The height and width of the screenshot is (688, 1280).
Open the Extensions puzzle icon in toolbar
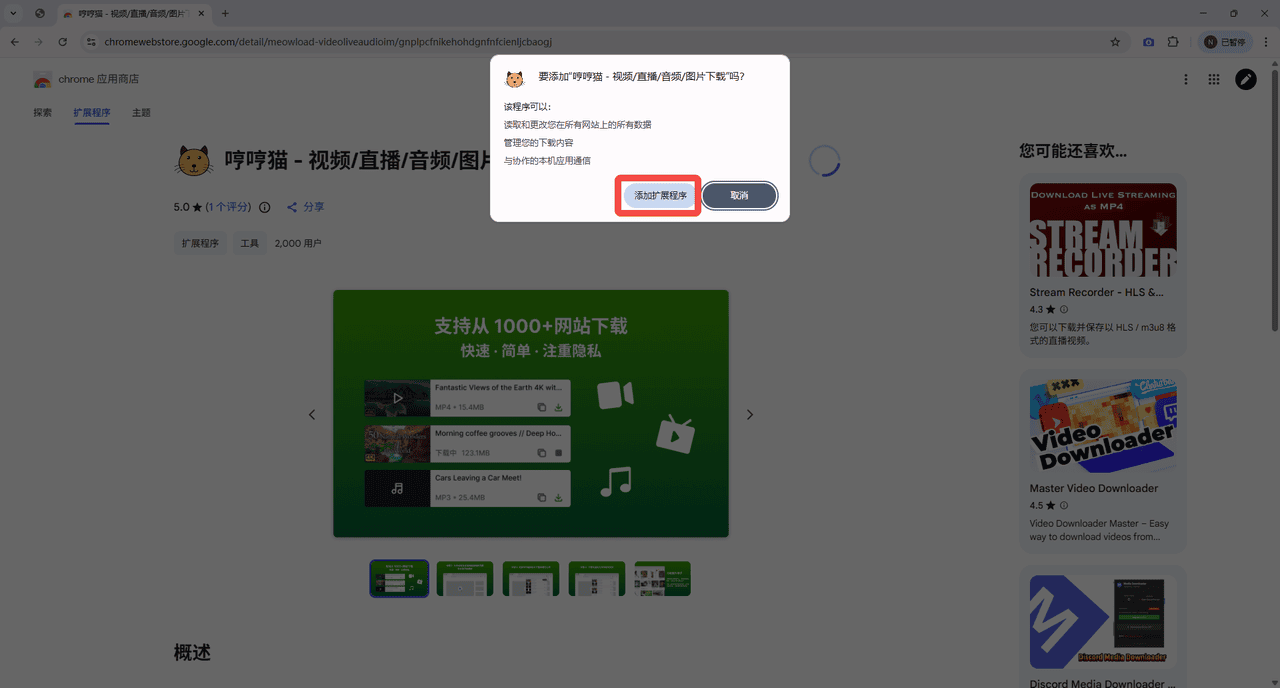click(1174, 42)
